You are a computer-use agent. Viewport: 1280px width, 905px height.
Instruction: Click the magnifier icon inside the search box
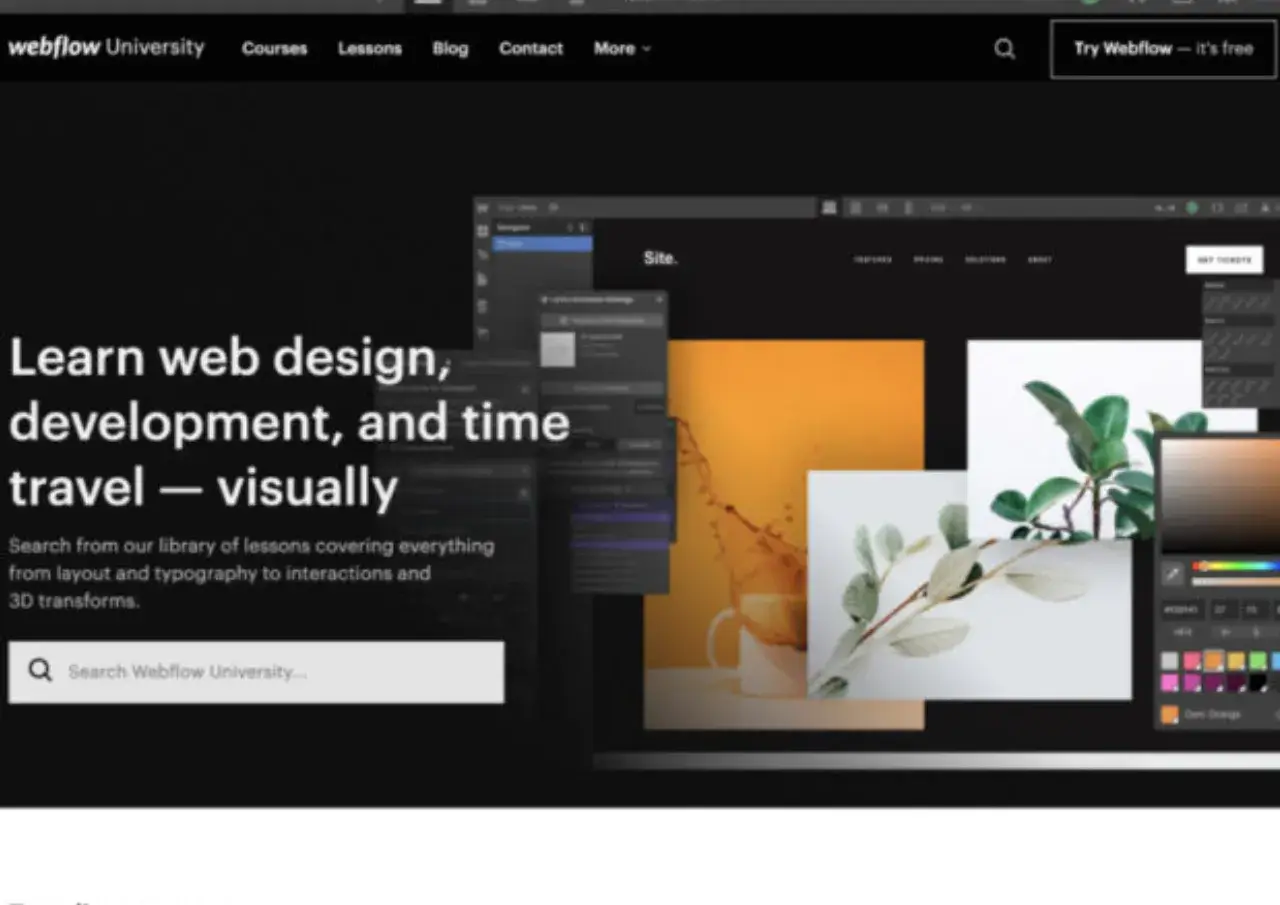[x=40, y=670]
